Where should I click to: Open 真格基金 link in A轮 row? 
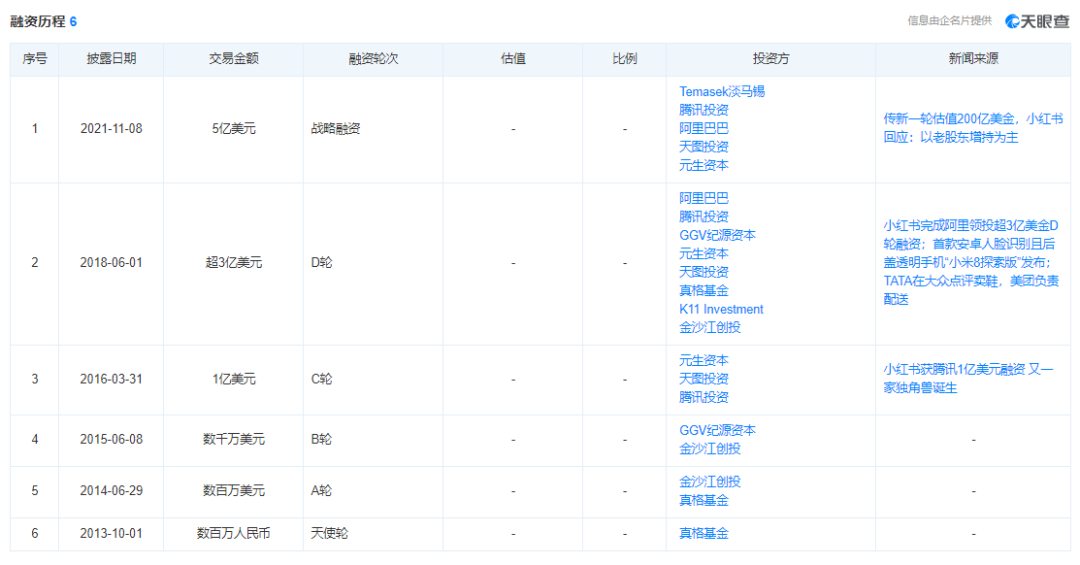(x=703, y=500)
